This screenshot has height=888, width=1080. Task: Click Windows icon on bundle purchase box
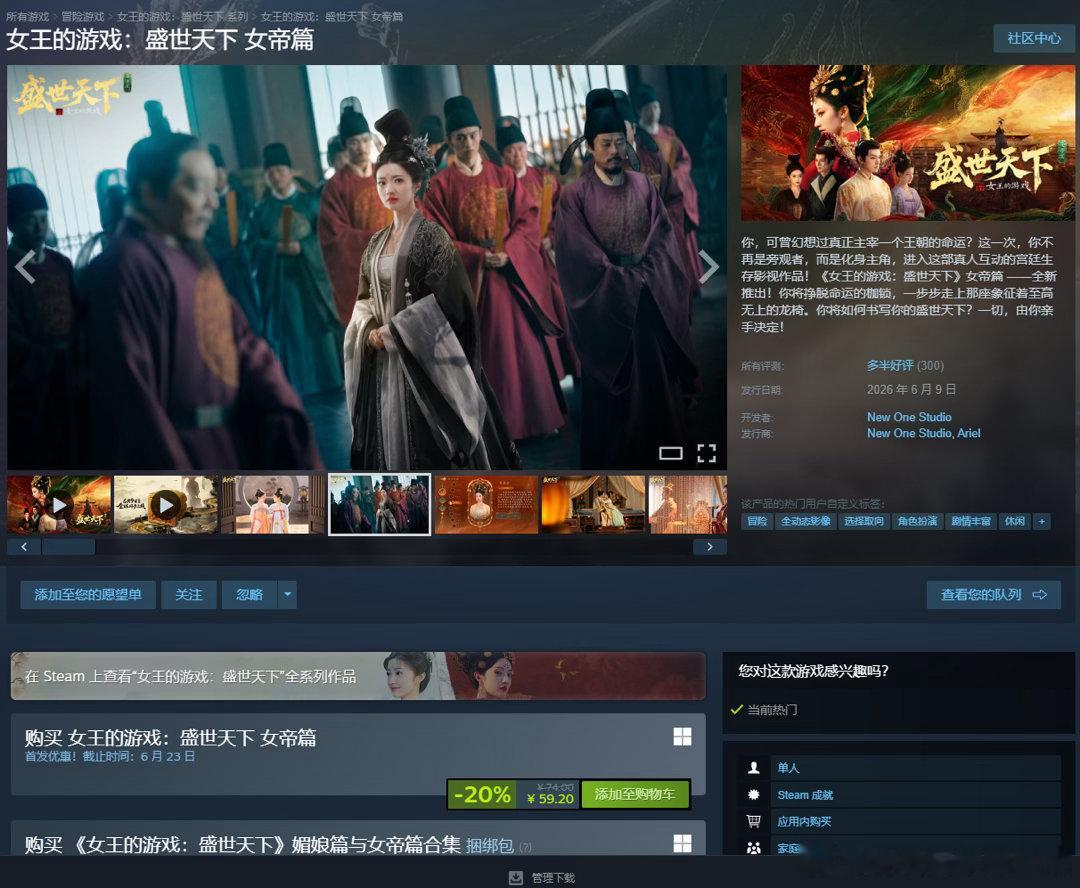coord(682,843)
